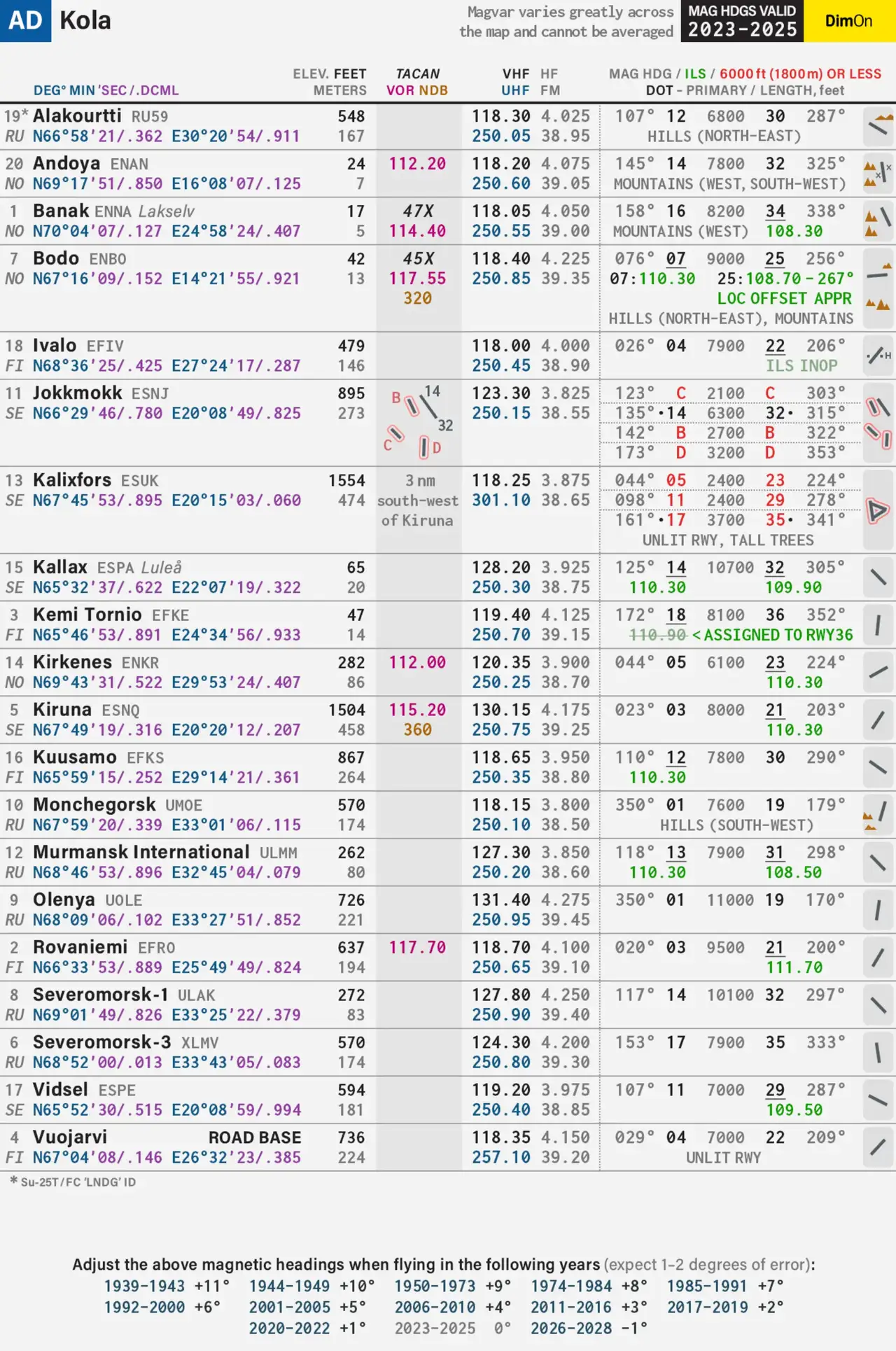Click the blue AD tab label
896x1351 pixels.
(25, 21)
